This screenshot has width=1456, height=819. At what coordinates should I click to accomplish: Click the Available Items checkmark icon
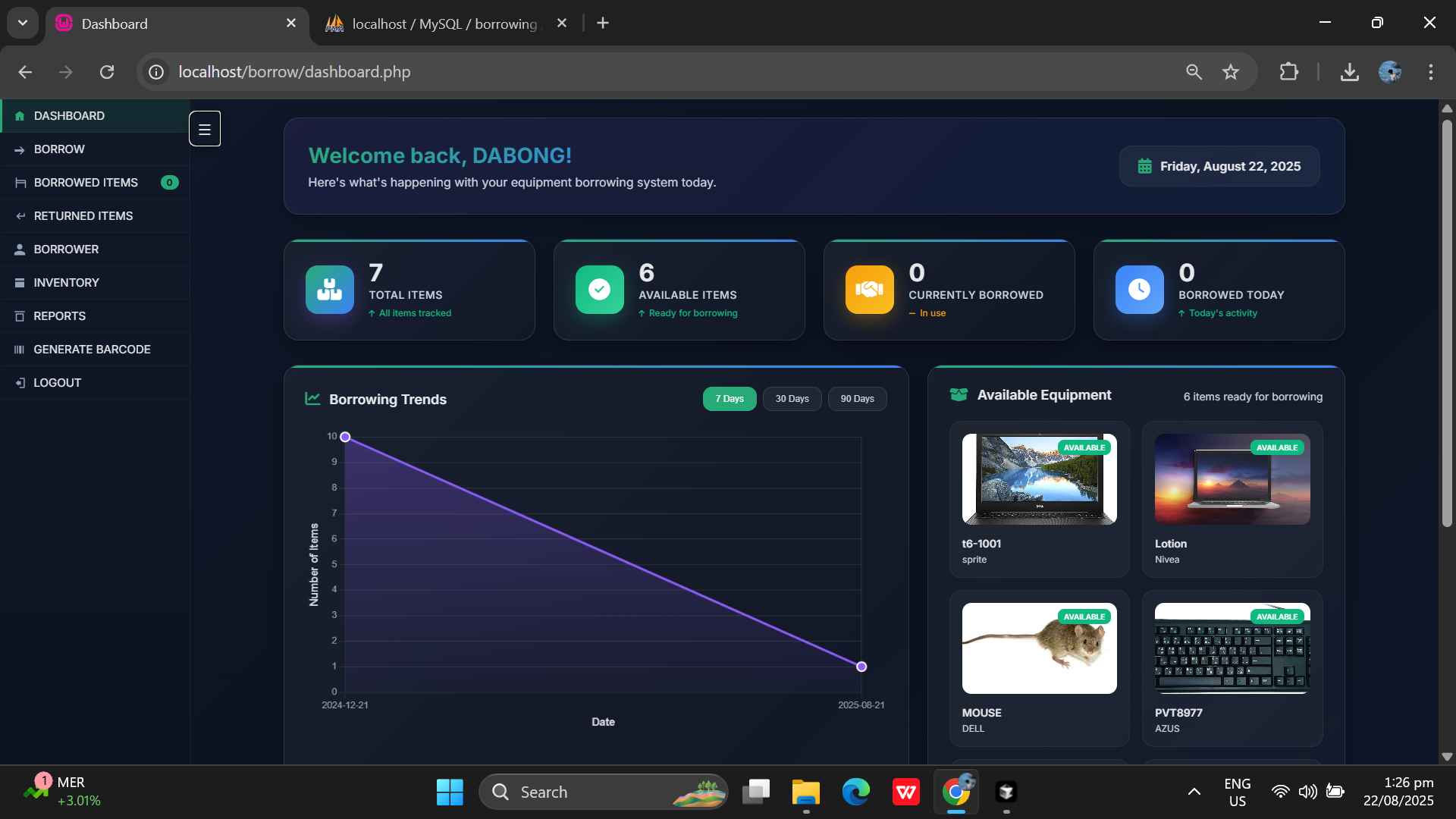(599, 289)
